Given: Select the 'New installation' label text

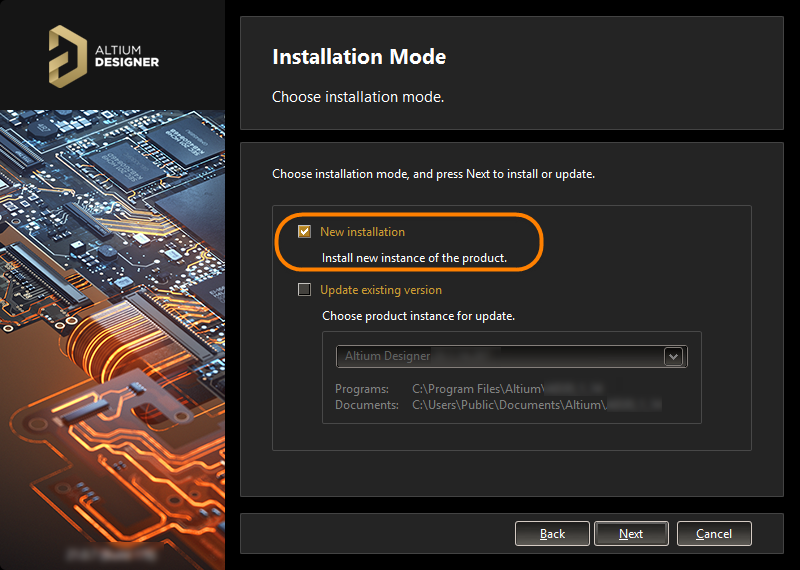Looking at the screenshot, I should click(362, 232).
